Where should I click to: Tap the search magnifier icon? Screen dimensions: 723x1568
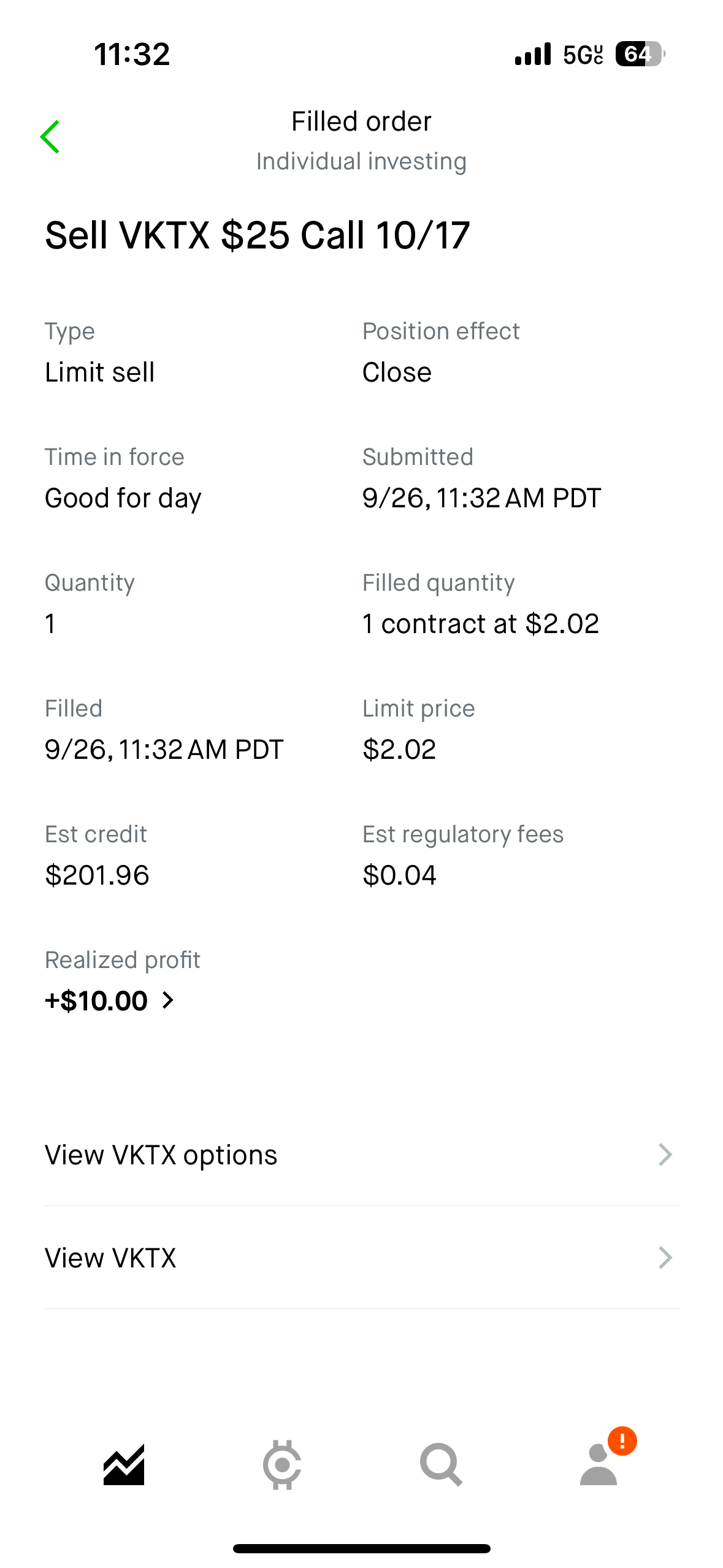pyautogui.click(x=440, y=1464)
